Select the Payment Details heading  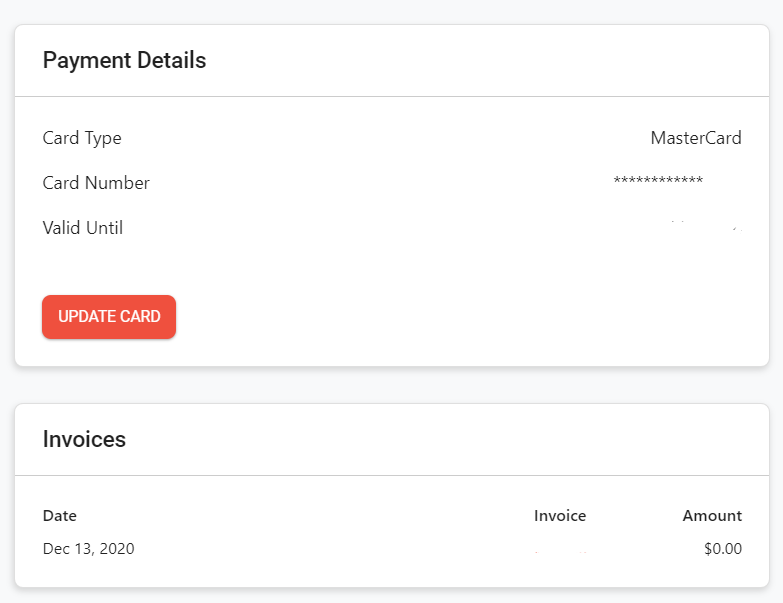(x=124, y=60)
